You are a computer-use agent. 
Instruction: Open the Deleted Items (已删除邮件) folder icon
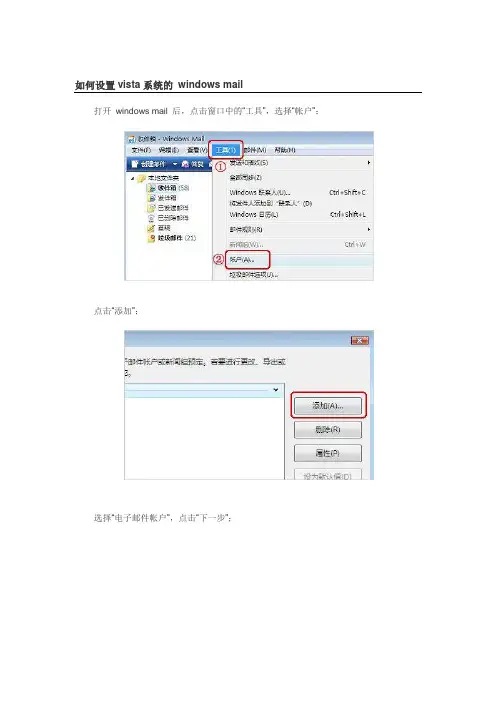pyautogui.click(x=152, y=218)
